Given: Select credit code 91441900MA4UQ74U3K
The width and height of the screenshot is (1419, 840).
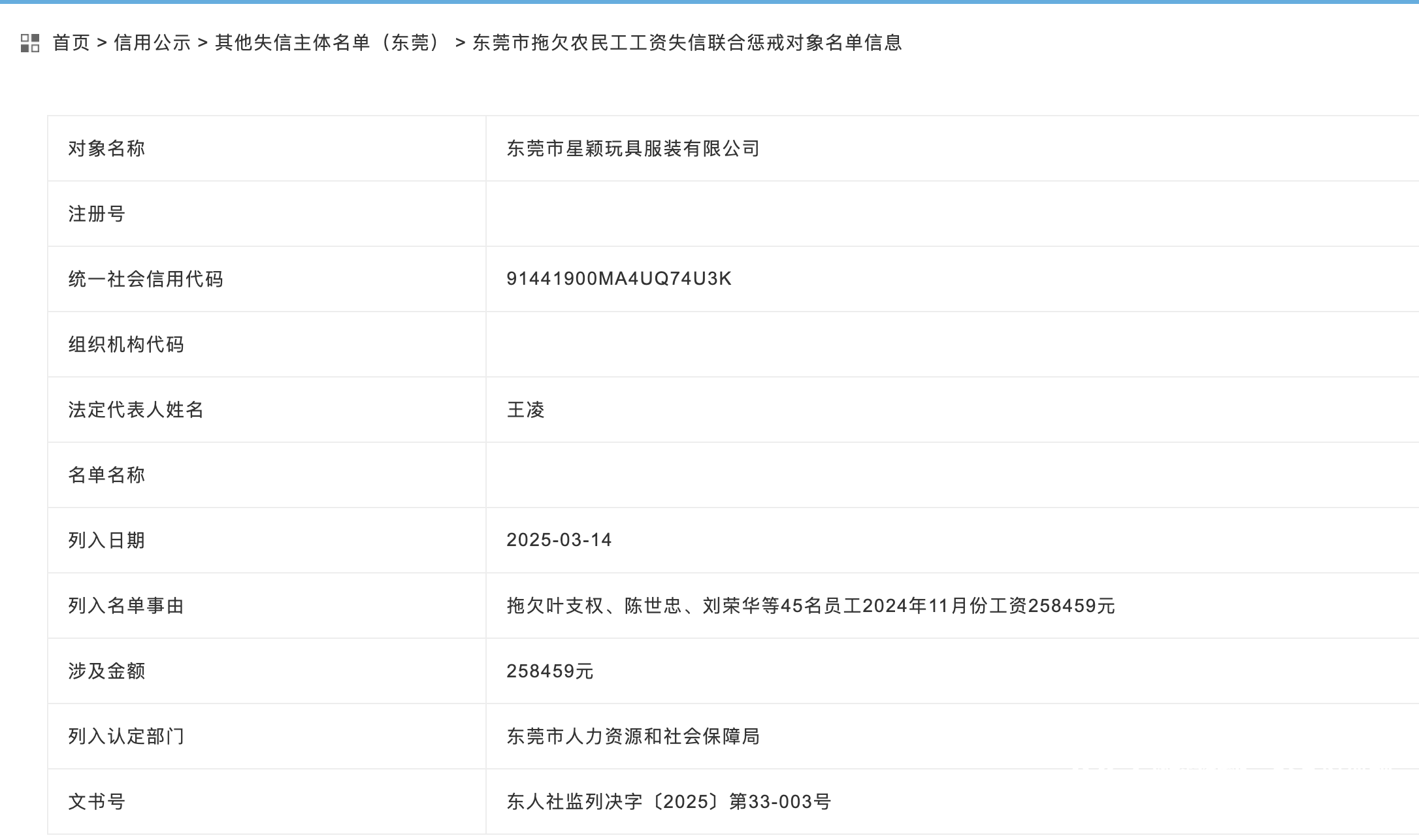Looking at the screenshot, I should (619, 279).
